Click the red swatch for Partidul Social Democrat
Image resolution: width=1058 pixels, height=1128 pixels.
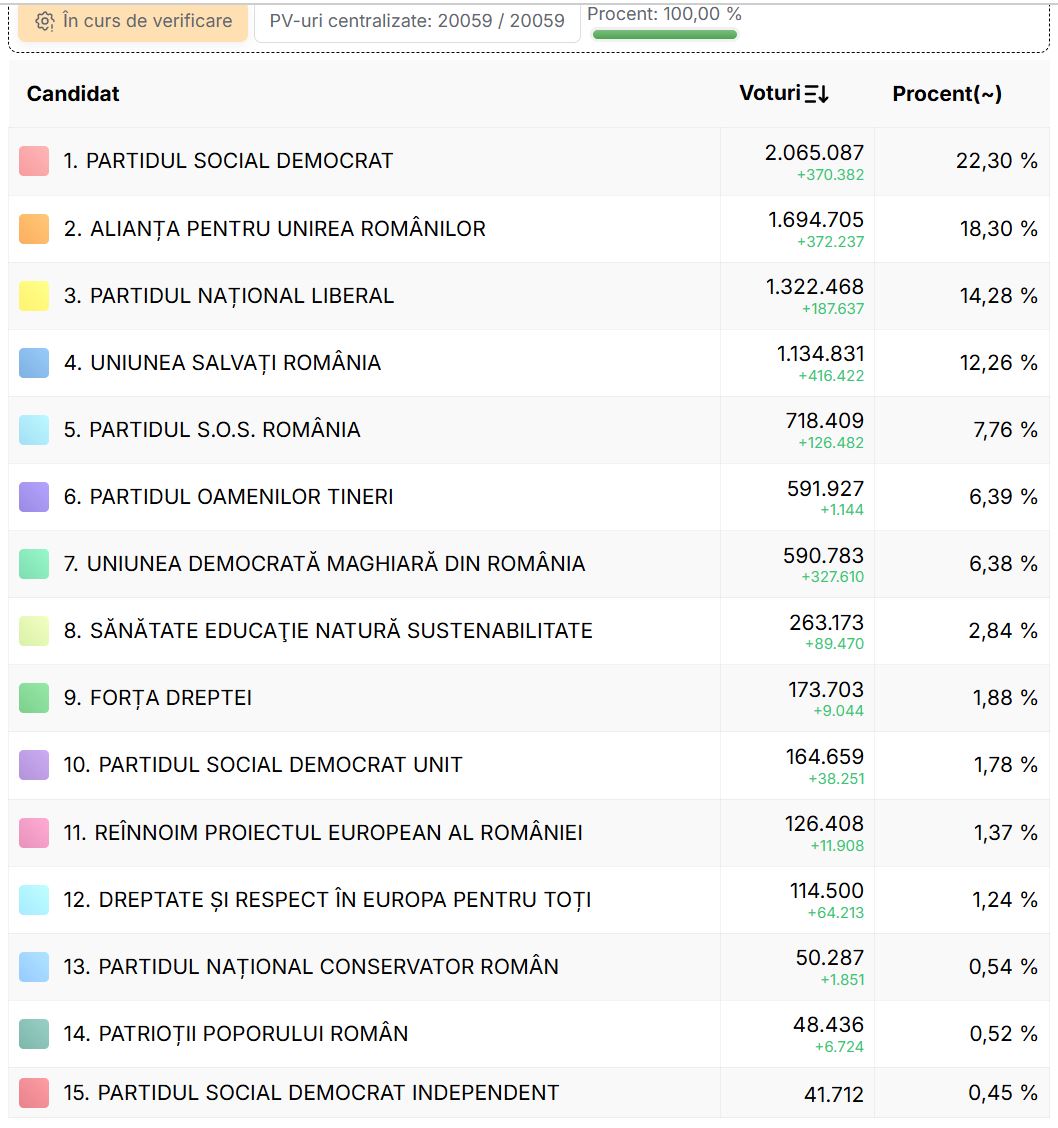(34, 161)
